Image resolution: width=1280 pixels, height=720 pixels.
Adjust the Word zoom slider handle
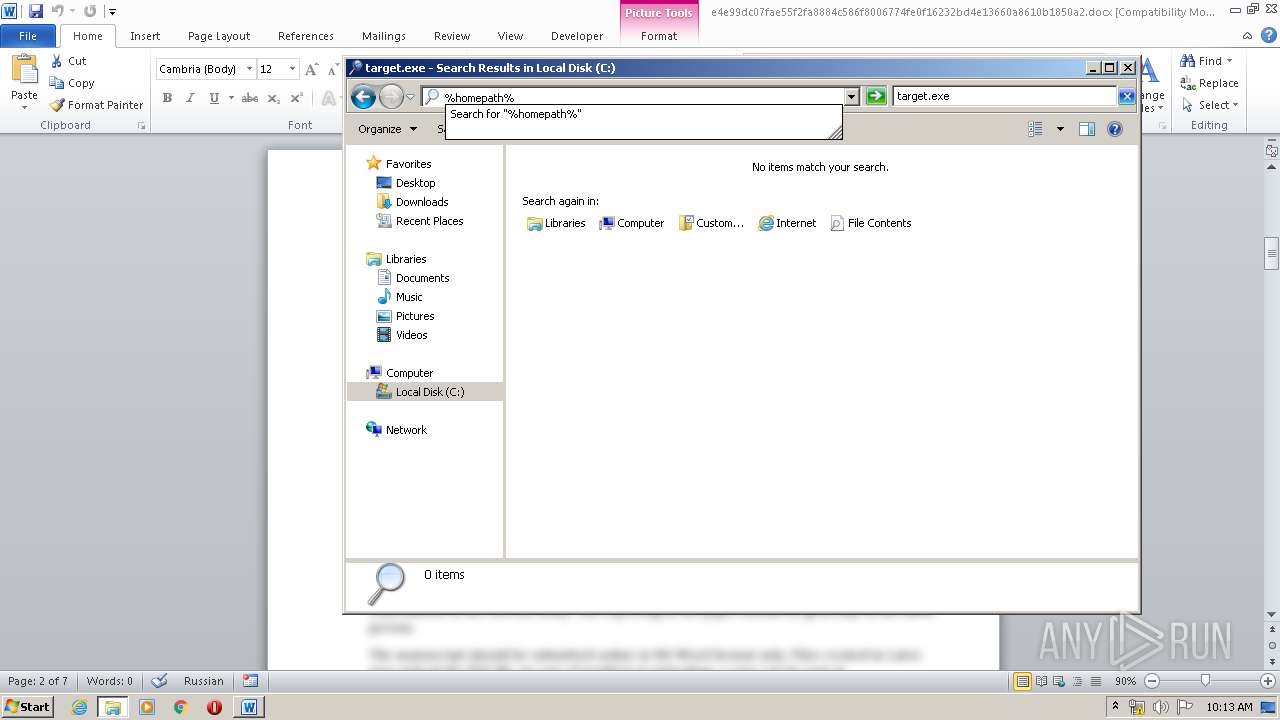tap(1205, 681)
